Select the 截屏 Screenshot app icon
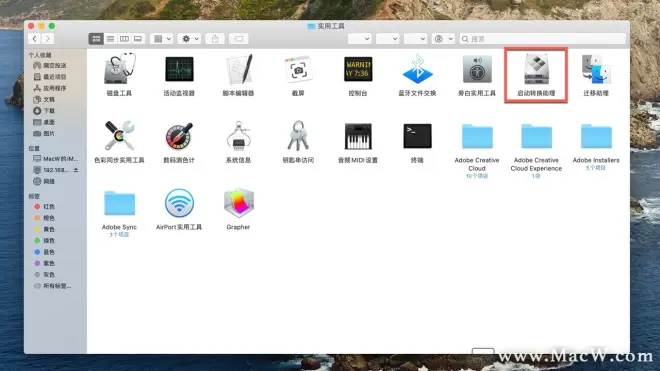Image resolution: width=660 pixels, height=371 pixels. click(x=298, y=69)
